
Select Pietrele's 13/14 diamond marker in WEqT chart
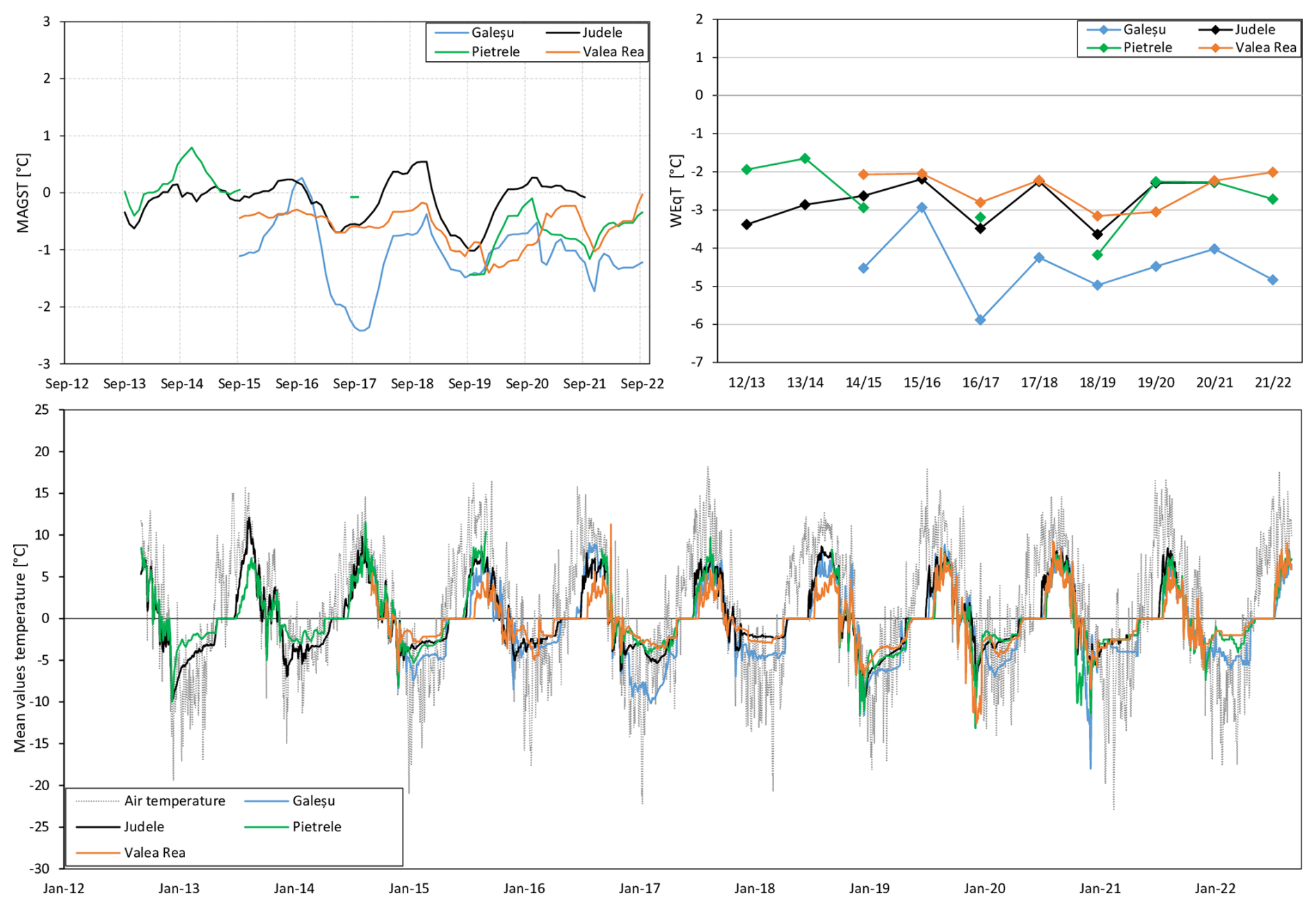pyautogui.click(x=805, y=159)
